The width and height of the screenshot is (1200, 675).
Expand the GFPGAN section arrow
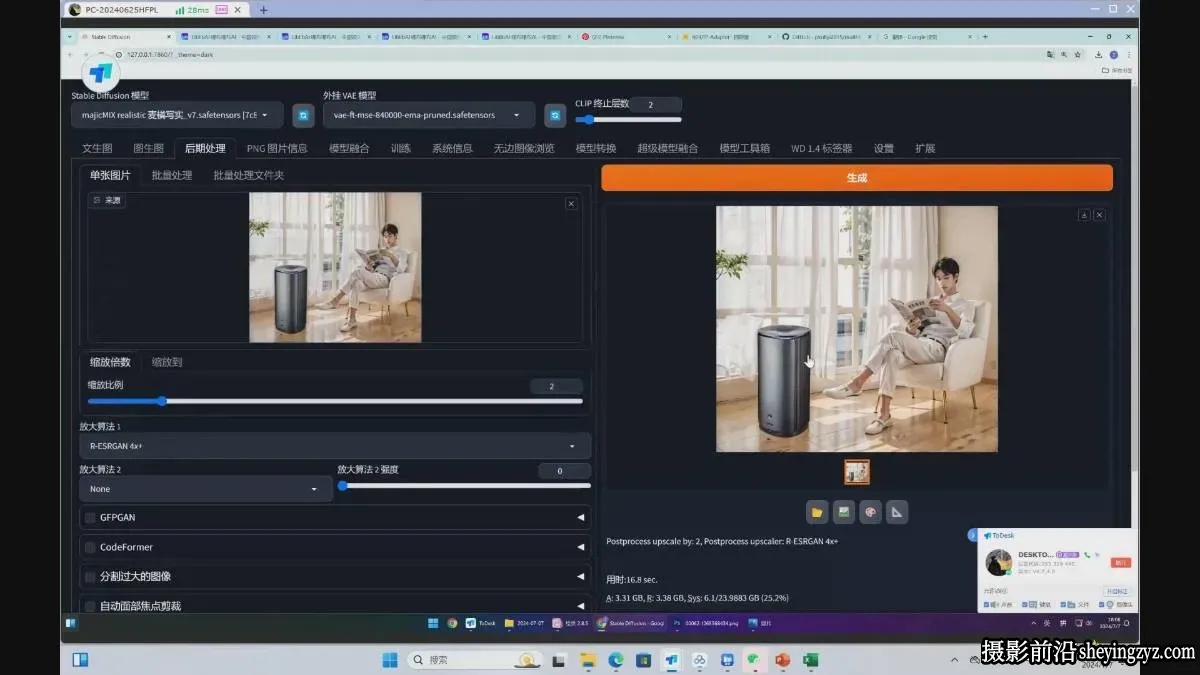pyautogui.click(x=581, y=517)
